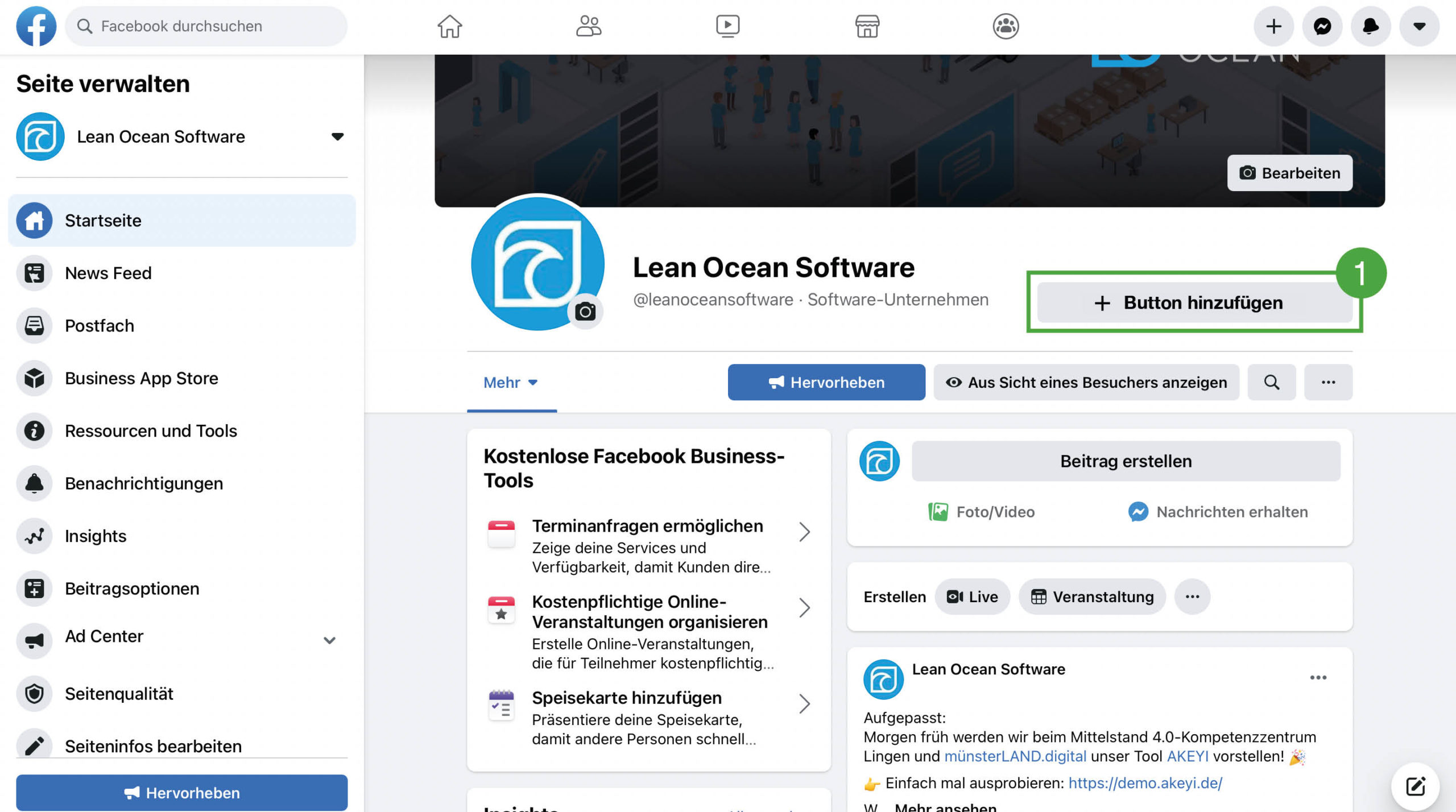Open the demo.akeyi.de link
This screenshot has width=1456, height=812.
tap(1145, 783)
